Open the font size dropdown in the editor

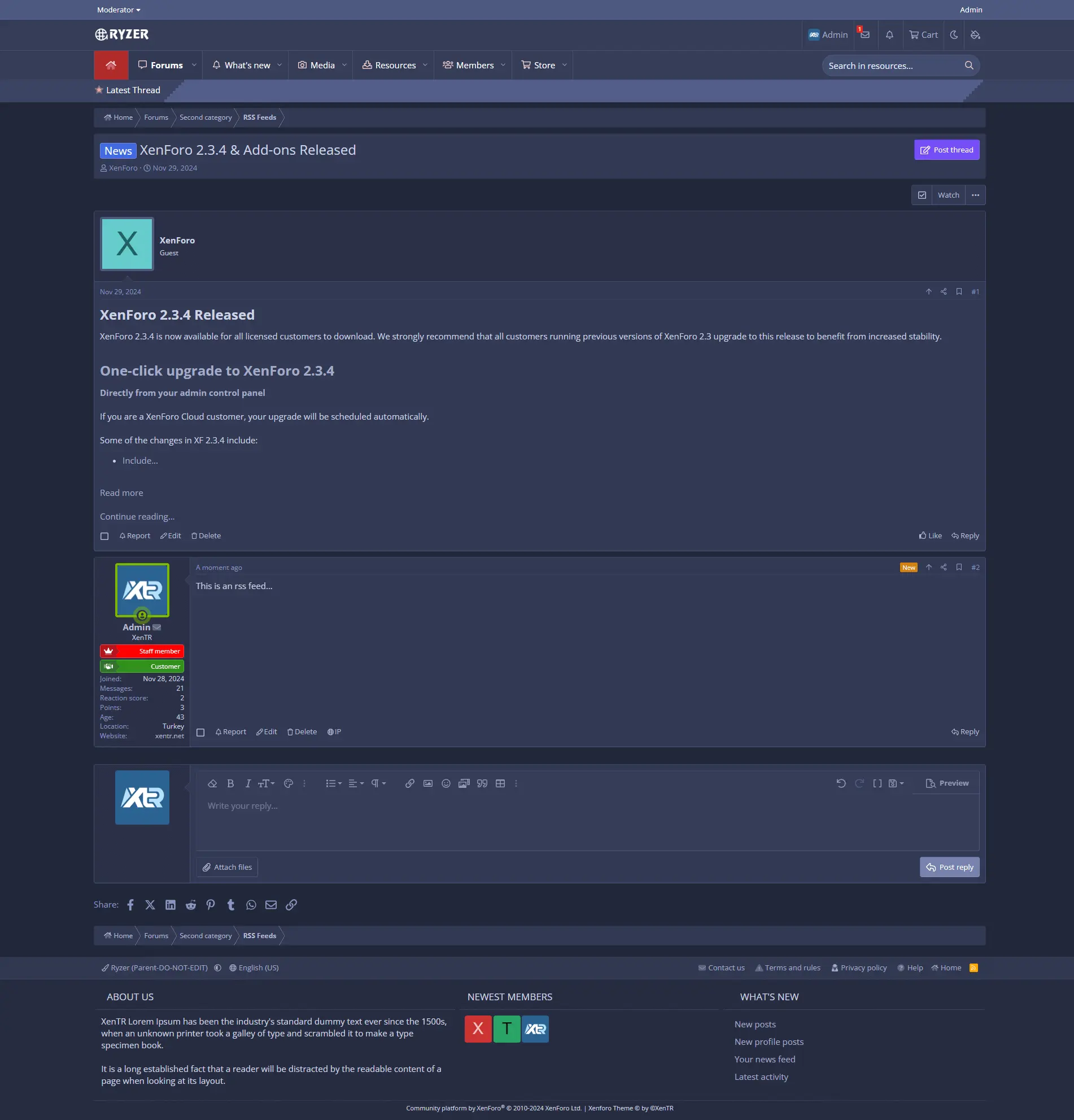[266, 783]
